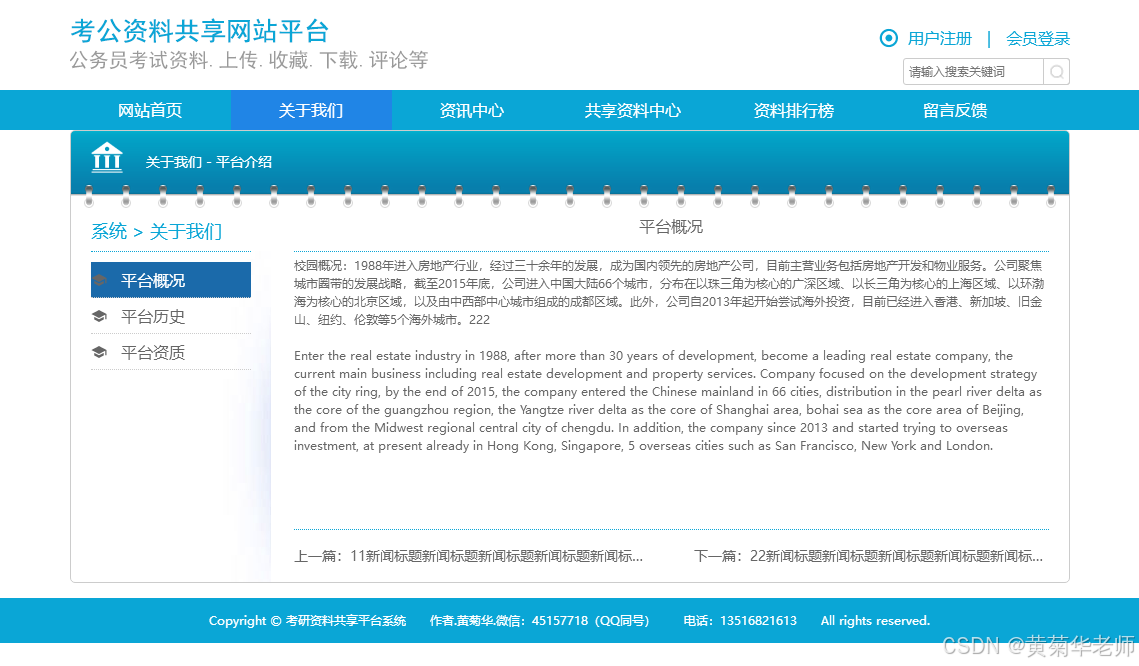Select 平台资质 in the sidebar
This screenshot has height=666, width=1139.
pyautogui.click(x=171, y=352)
